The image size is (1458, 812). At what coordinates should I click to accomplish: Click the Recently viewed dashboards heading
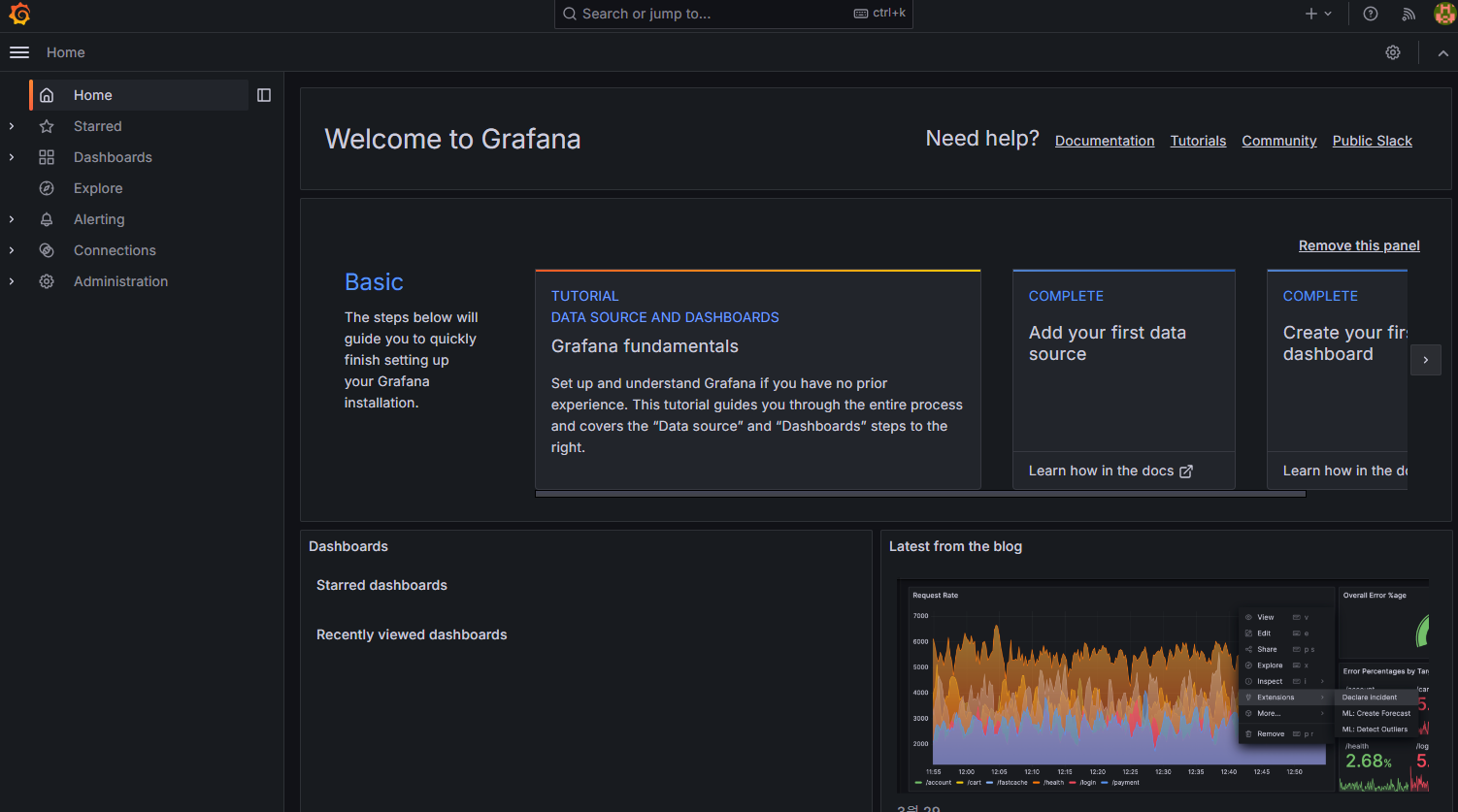pos(412,634)
